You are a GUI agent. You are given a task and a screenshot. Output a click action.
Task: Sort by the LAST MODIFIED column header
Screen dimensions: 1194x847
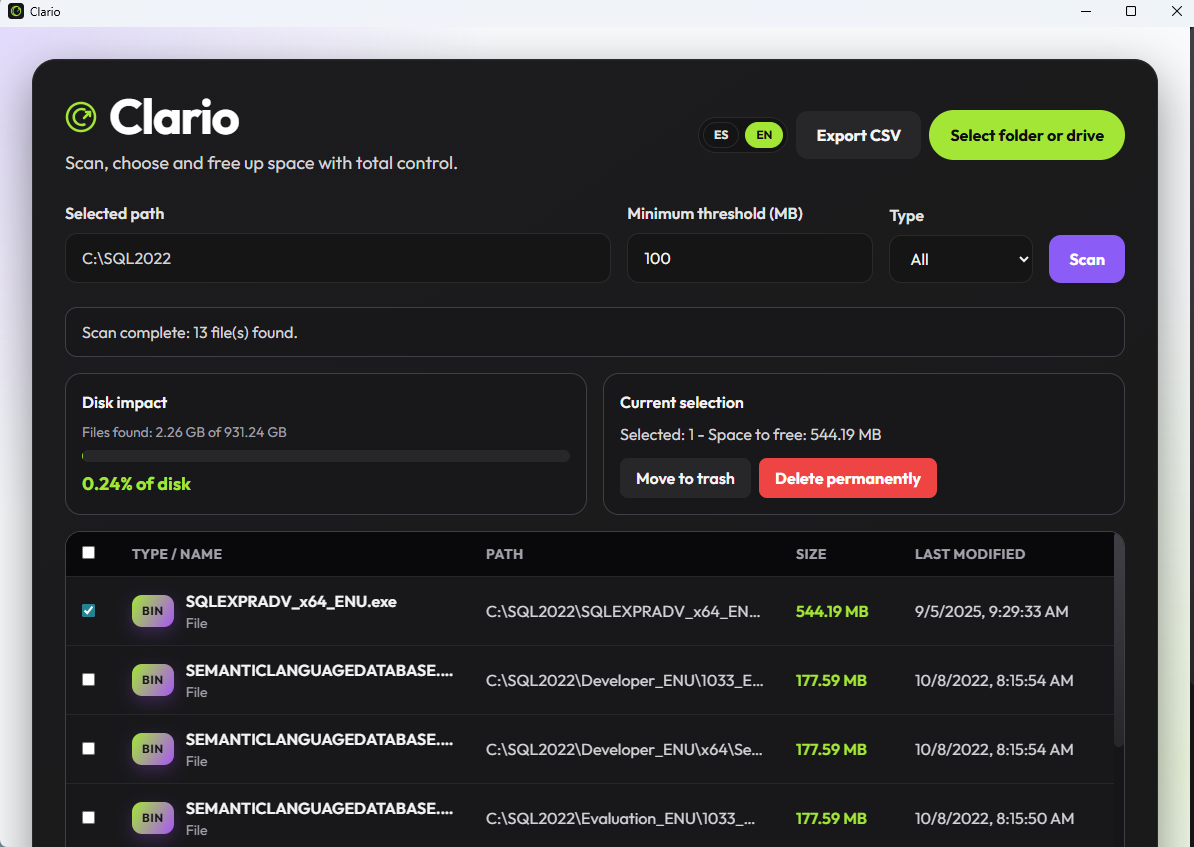969,554
